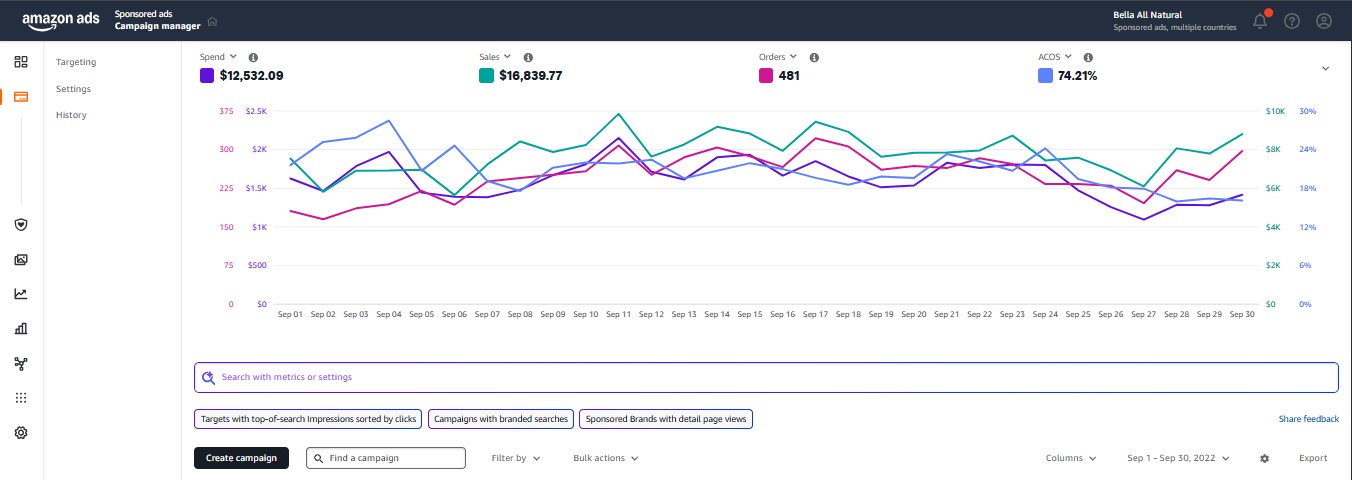Viewport: 1352px width, 480px height.
Task: Click the Share feedback link
Action: point(1308,419)
